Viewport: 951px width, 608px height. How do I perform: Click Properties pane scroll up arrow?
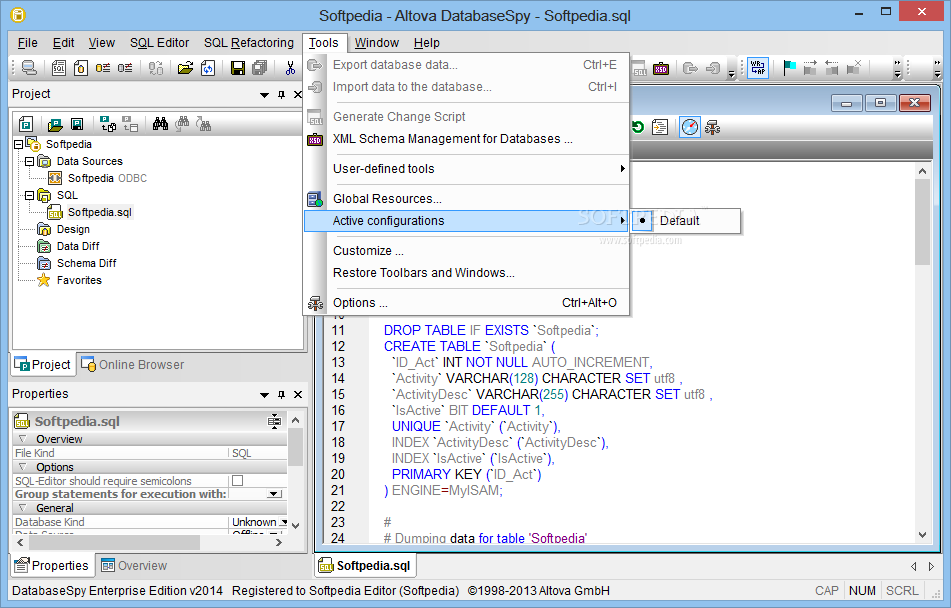pos(295,420)
